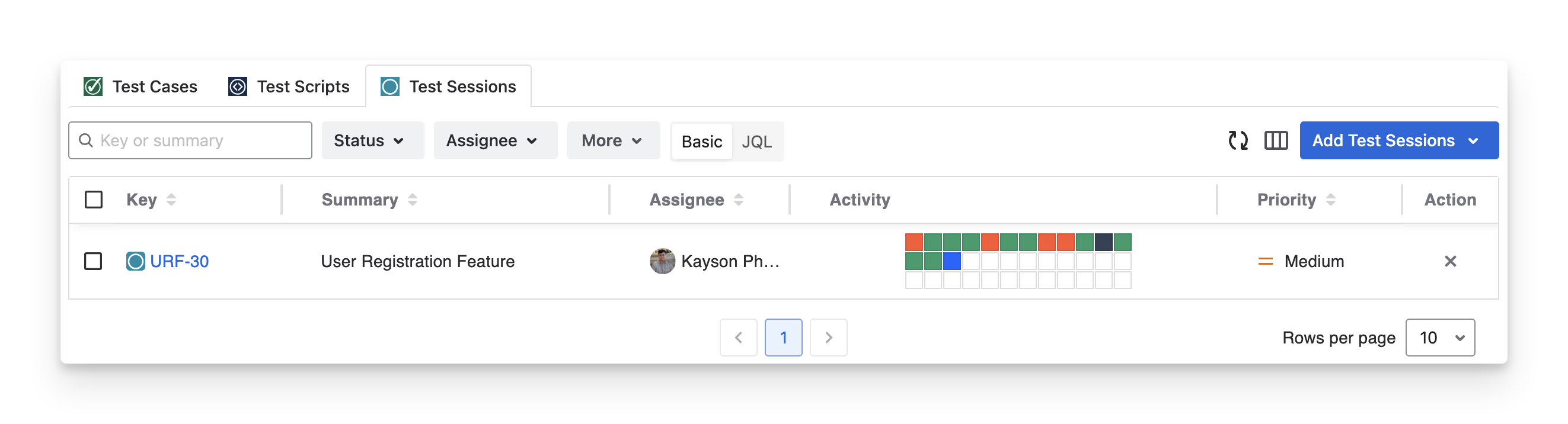Switch to the Test Cases tab

pyautogui.click(x=140, y=86)
